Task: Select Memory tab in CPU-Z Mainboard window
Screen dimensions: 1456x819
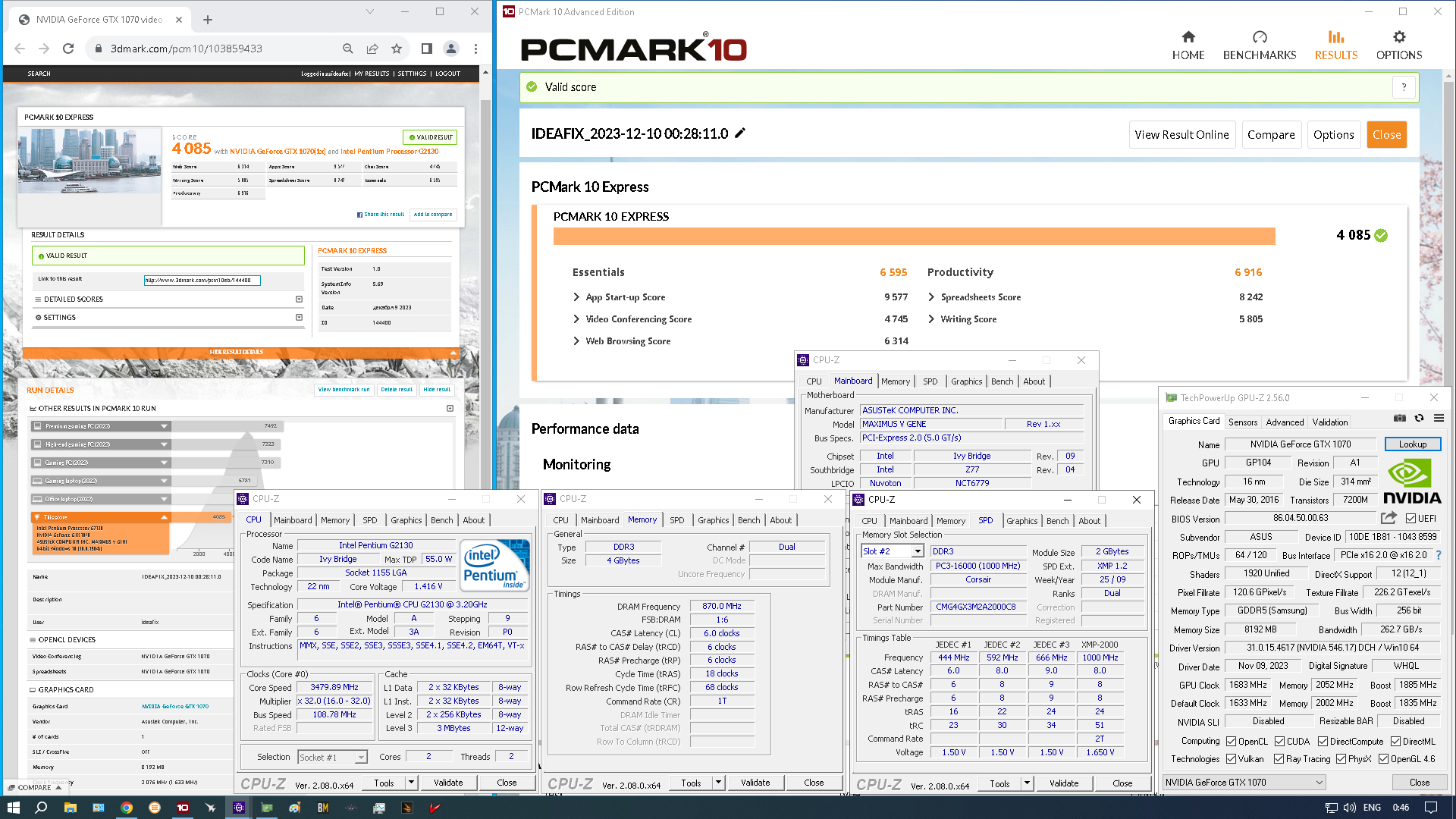Action: pos(895,381)
